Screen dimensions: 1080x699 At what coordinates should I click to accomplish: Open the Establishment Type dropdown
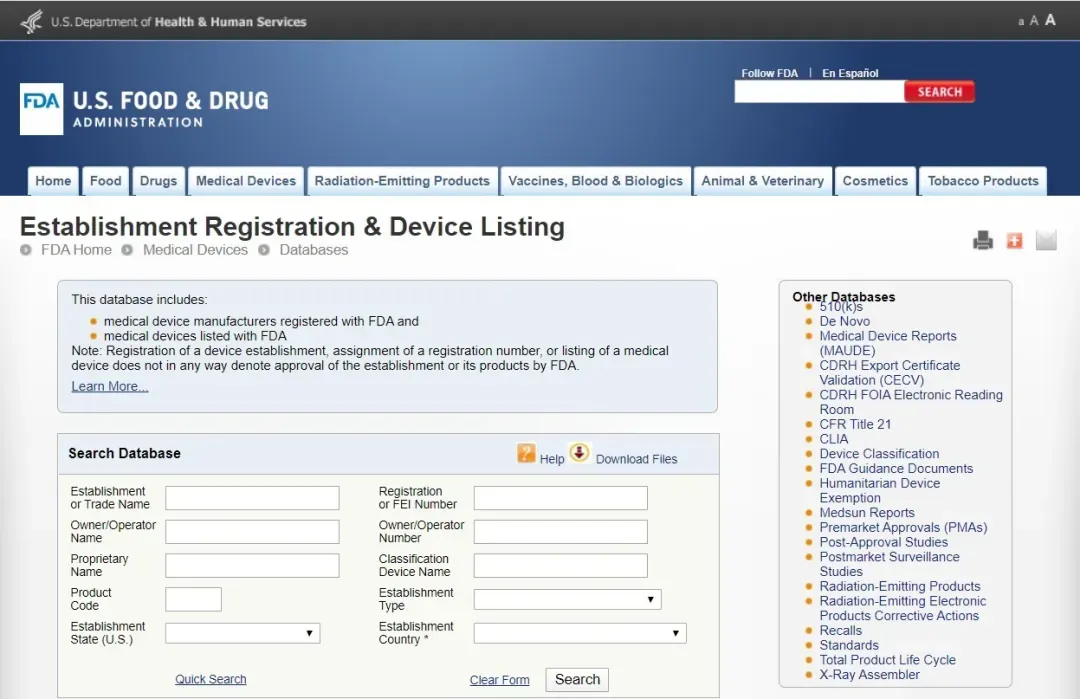point(568,599)
